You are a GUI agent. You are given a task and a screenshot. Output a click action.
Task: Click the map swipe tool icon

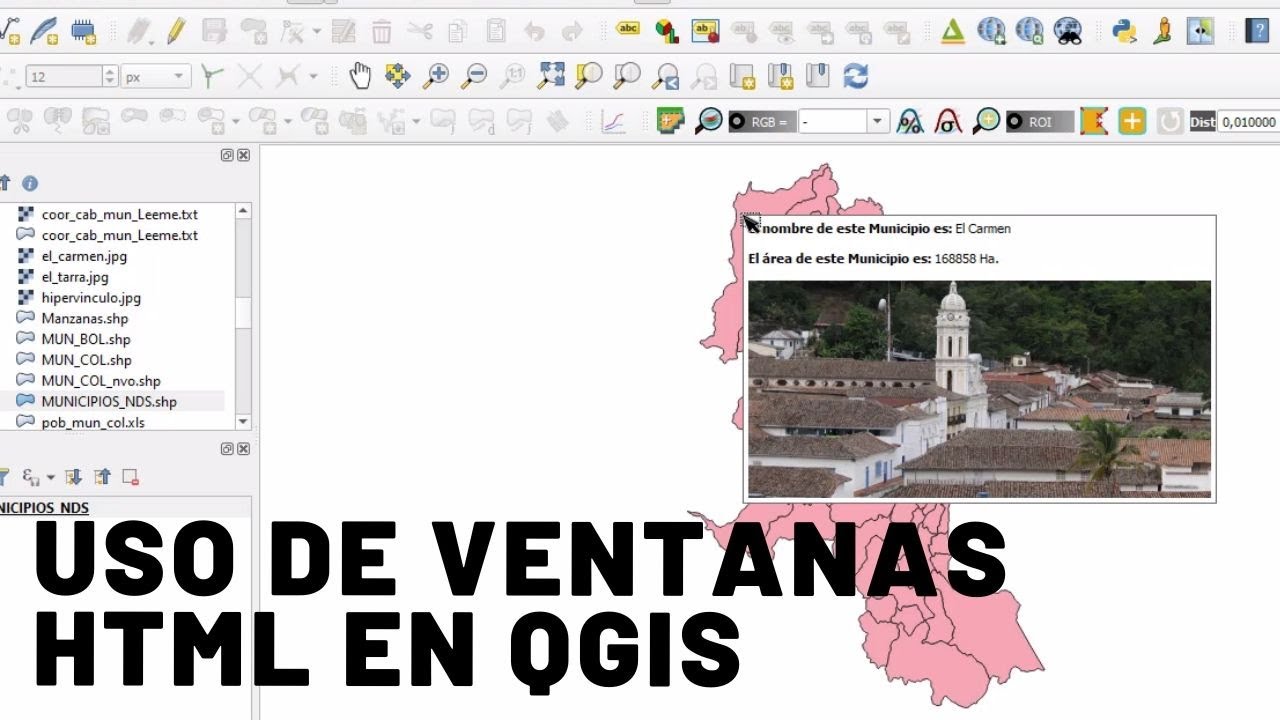(x=1200, y=31)
